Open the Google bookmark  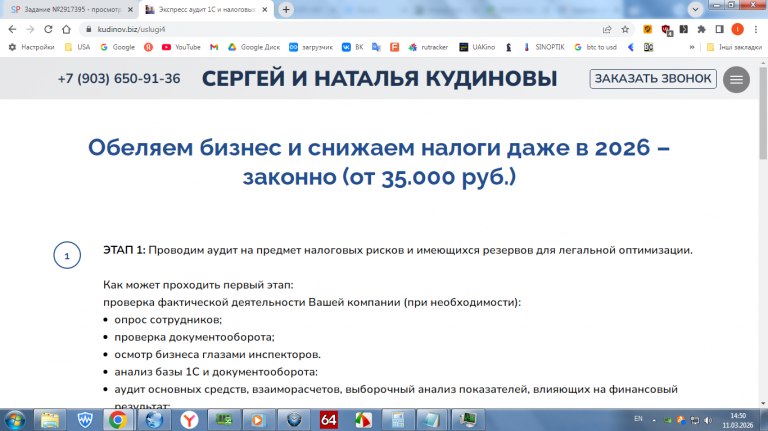click(x=118, y=47)
